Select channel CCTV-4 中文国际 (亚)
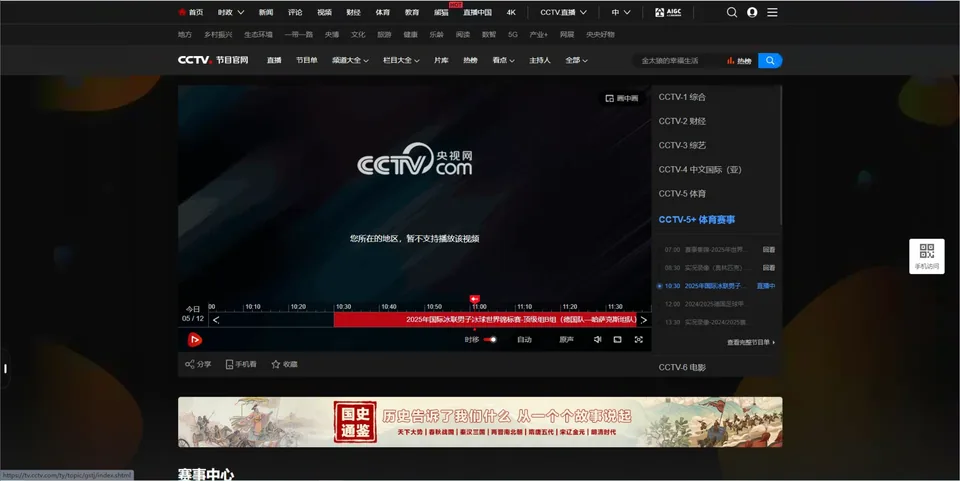 [700, 170]
